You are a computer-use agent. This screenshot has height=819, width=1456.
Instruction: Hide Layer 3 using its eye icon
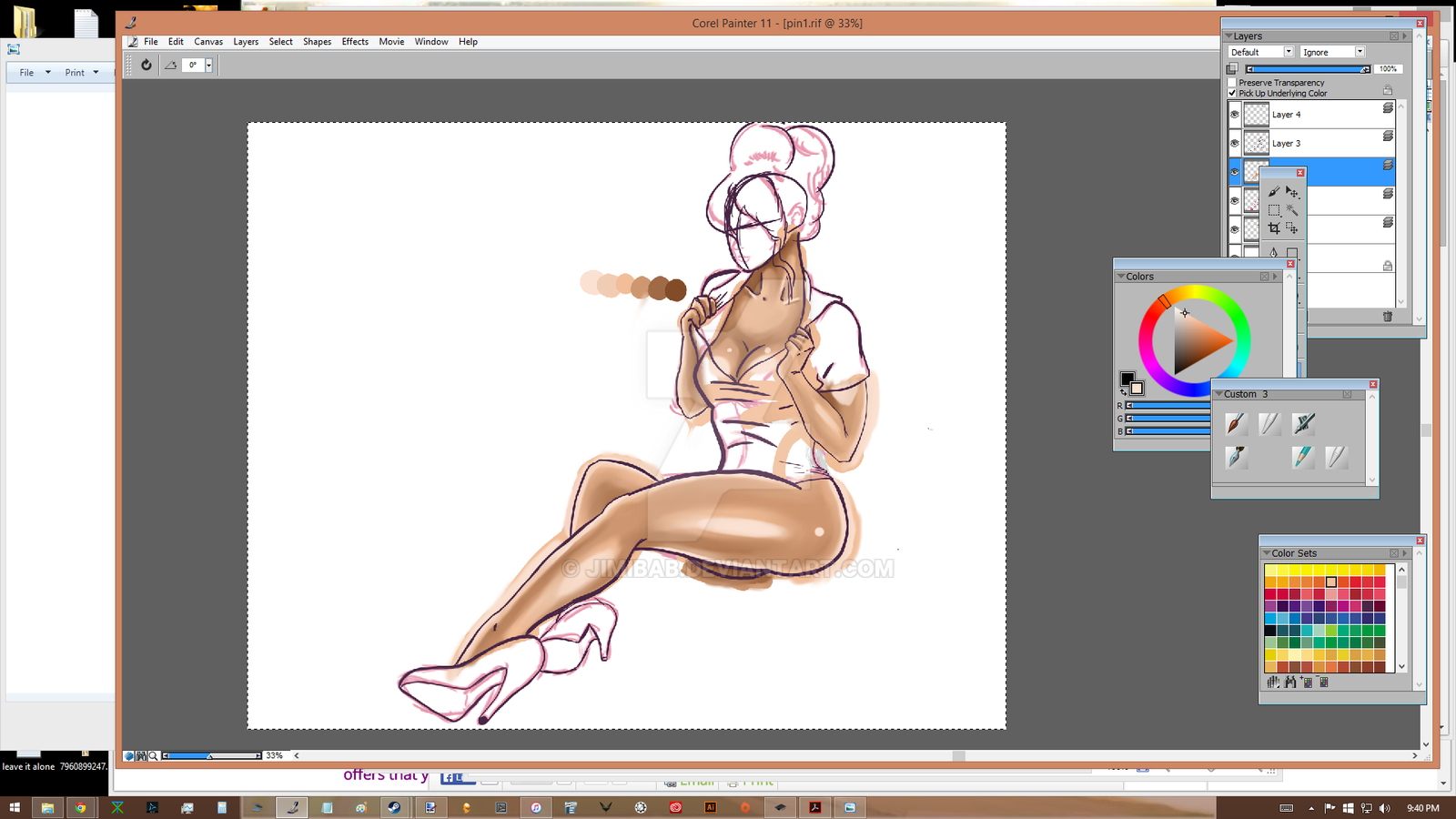[x=1235, y=144]
